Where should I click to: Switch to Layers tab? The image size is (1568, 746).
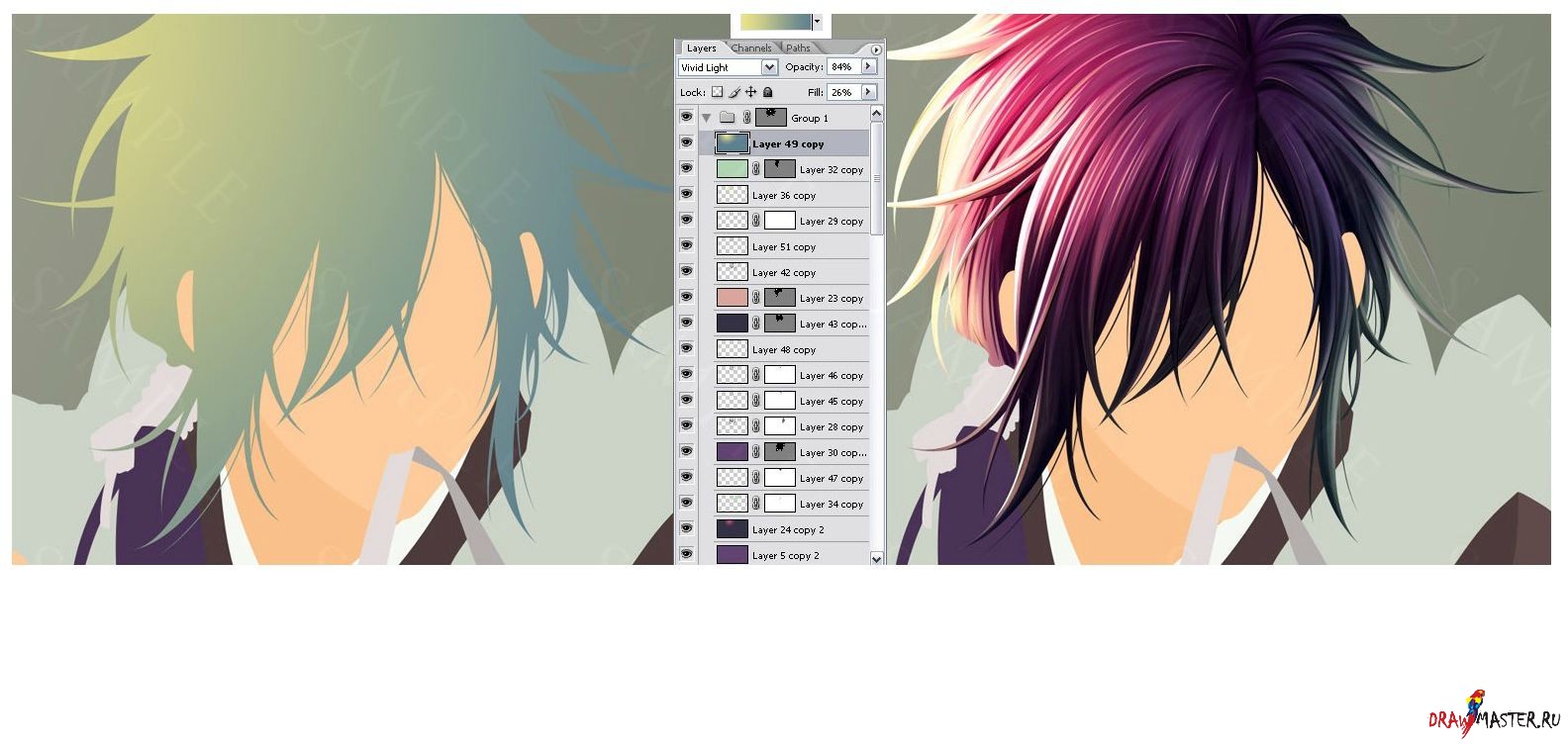702,47
